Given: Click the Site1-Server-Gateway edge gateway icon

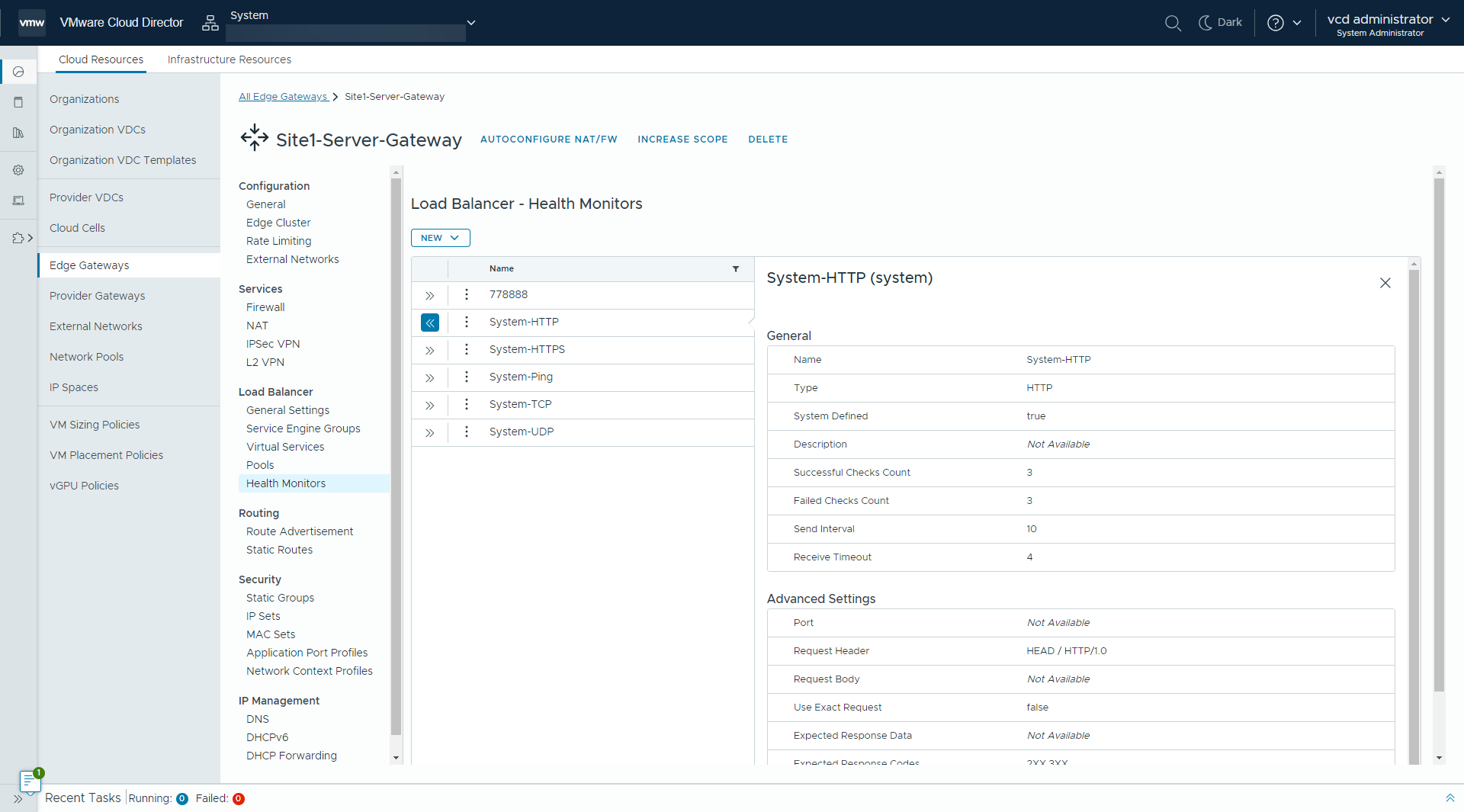Looking at the screenshot, I should pyautogui.click(x=255, y=138).
